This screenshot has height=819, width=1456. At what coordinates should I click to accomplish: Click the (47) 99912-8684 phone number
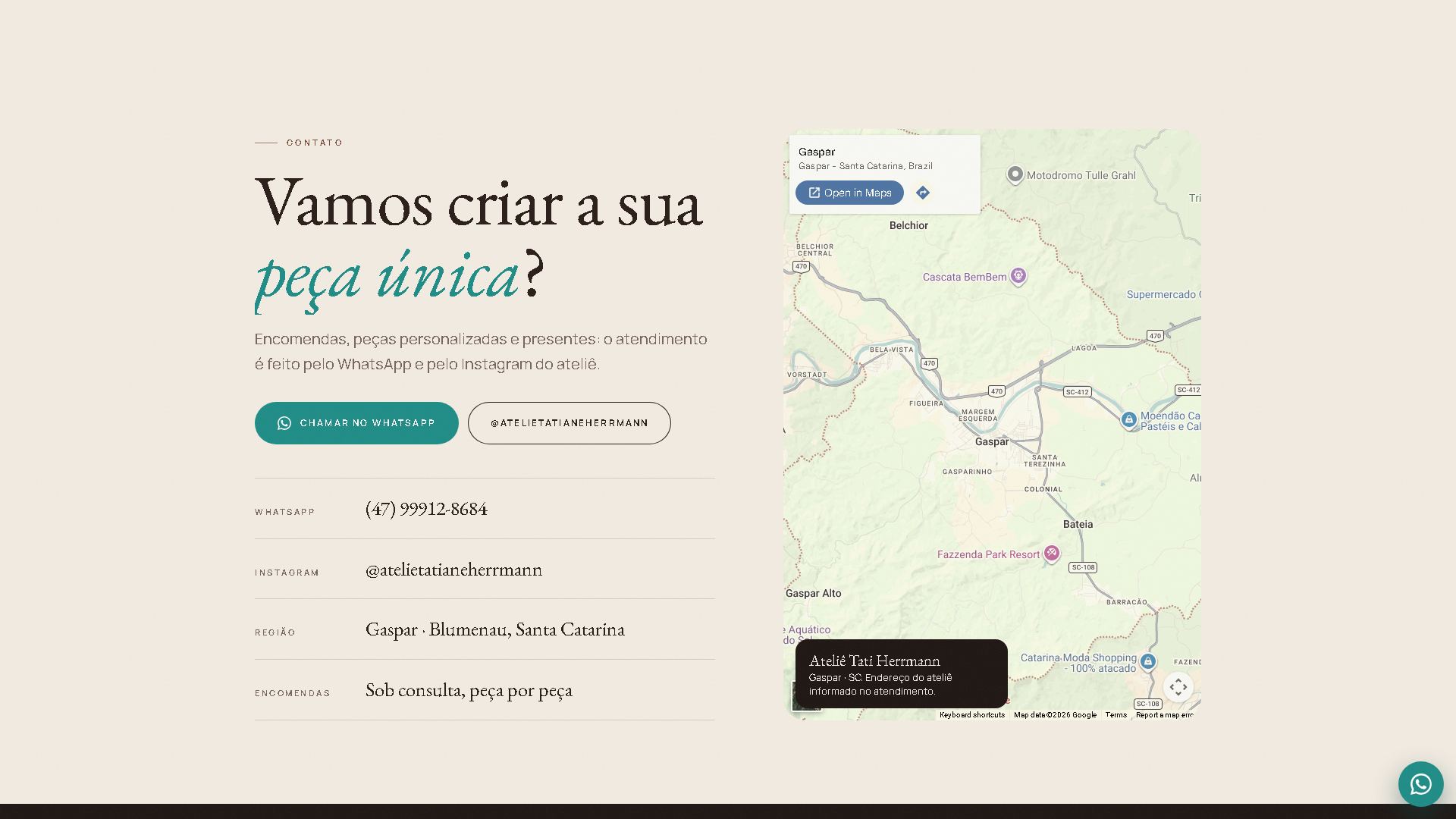coord(426,509)
